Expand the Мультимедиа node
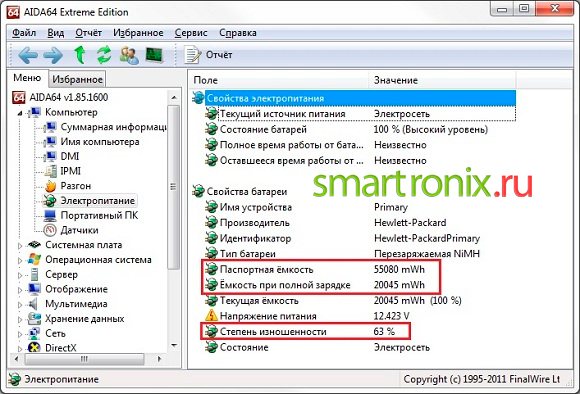Image resolution: width=580 pixels, height=394 pixels. 20,304
